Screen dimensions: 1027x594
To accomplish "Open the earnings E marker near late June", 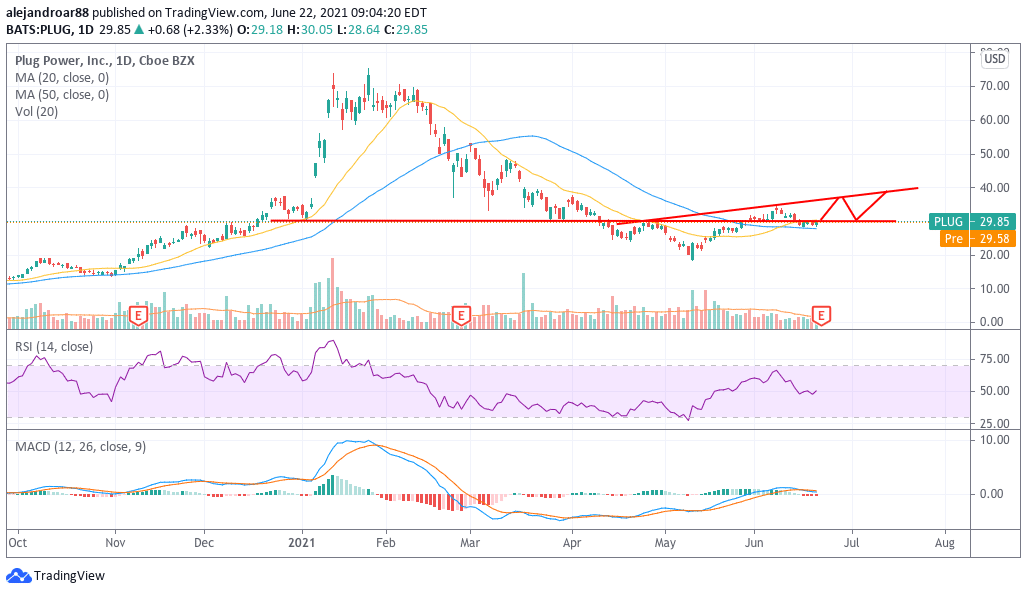I will 821,316.
